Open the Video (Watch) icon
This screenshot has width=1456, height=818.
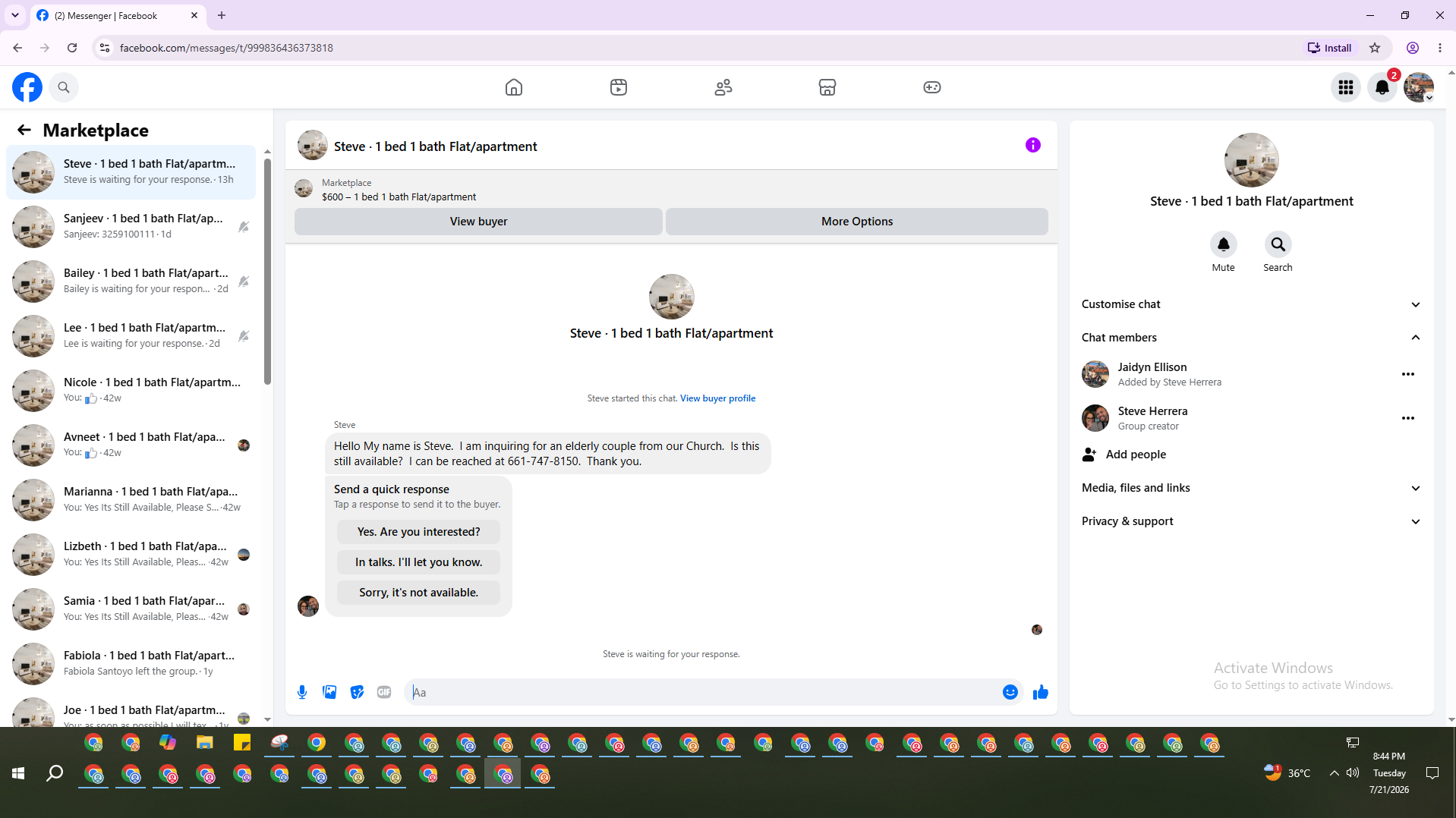[x=619, y=87]
